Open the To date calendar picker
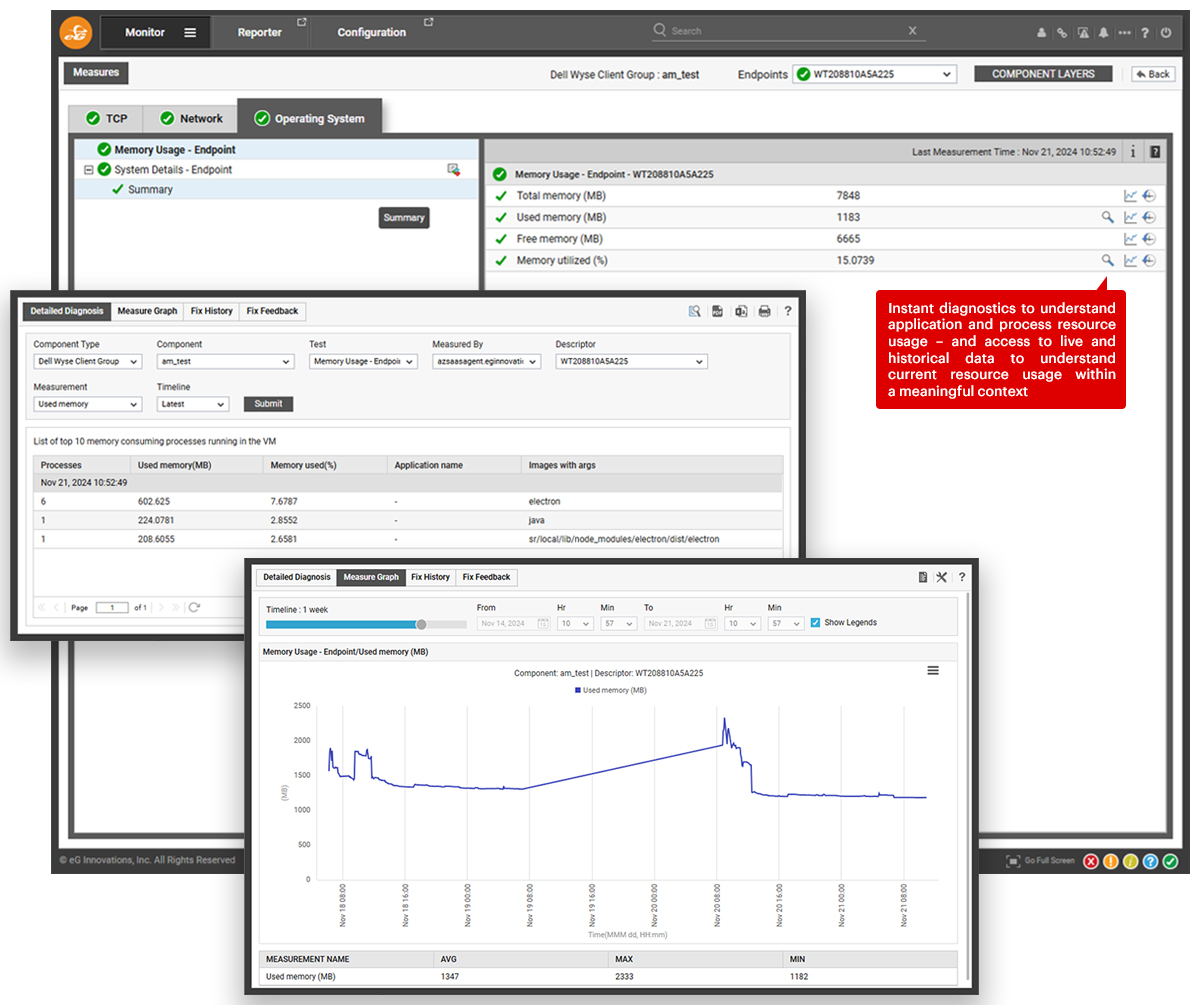The height and width of the screenshot is (1005, 1200). [x=710, y=623]
